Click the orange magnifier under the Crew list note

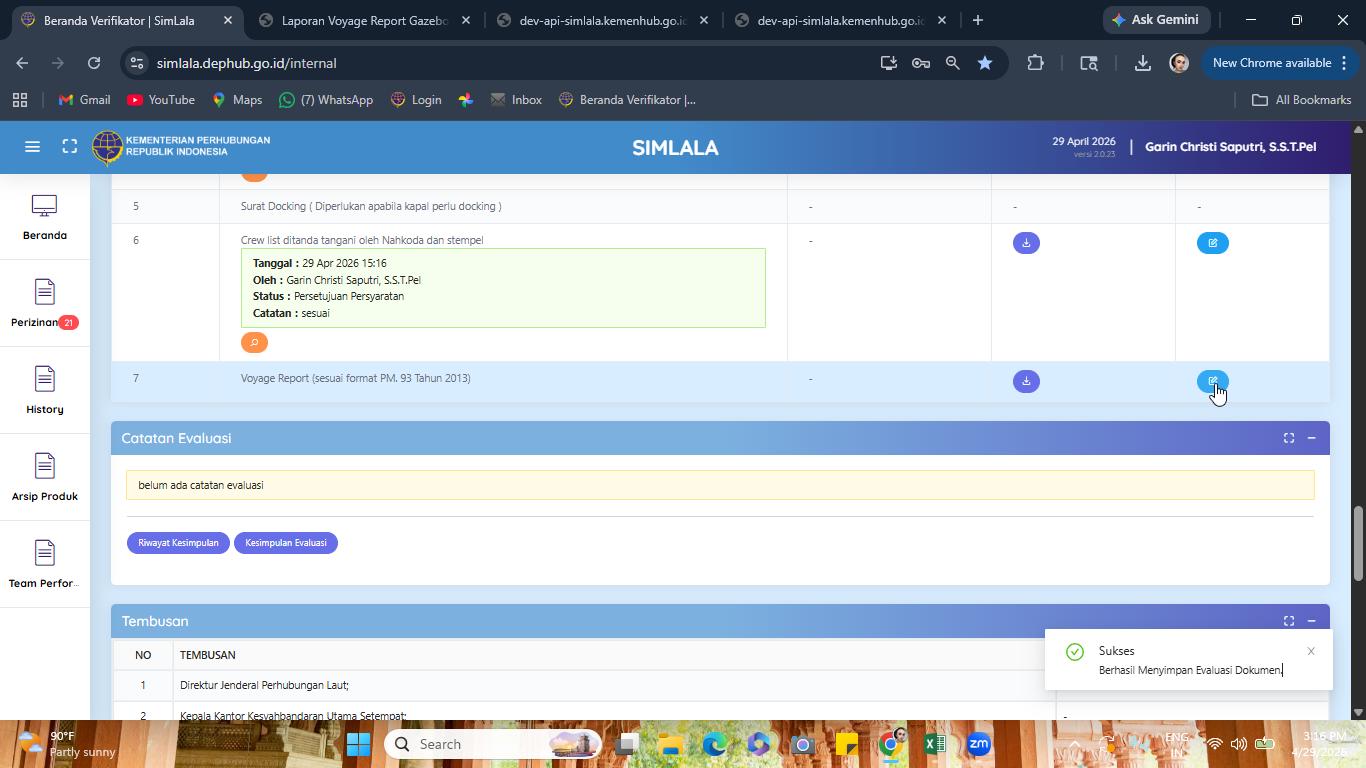coord(254,343)
